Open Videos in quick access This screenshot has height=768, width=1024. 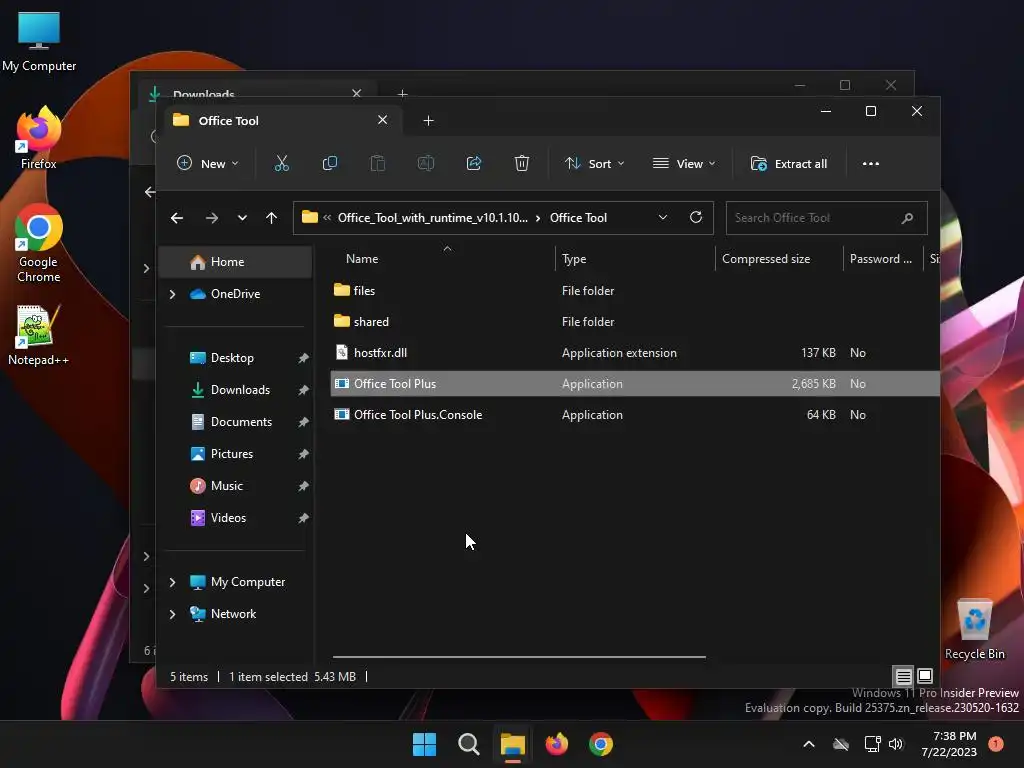(236, 518)
